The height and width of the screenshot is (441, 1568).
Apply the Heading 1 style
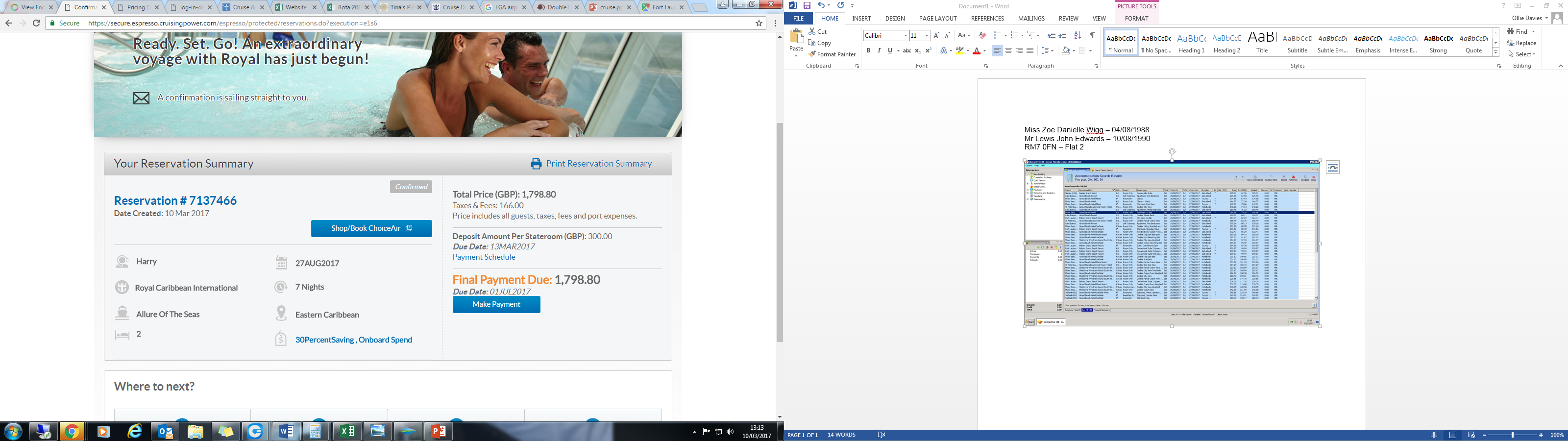pyautogui.click(x=1191, y=42)
